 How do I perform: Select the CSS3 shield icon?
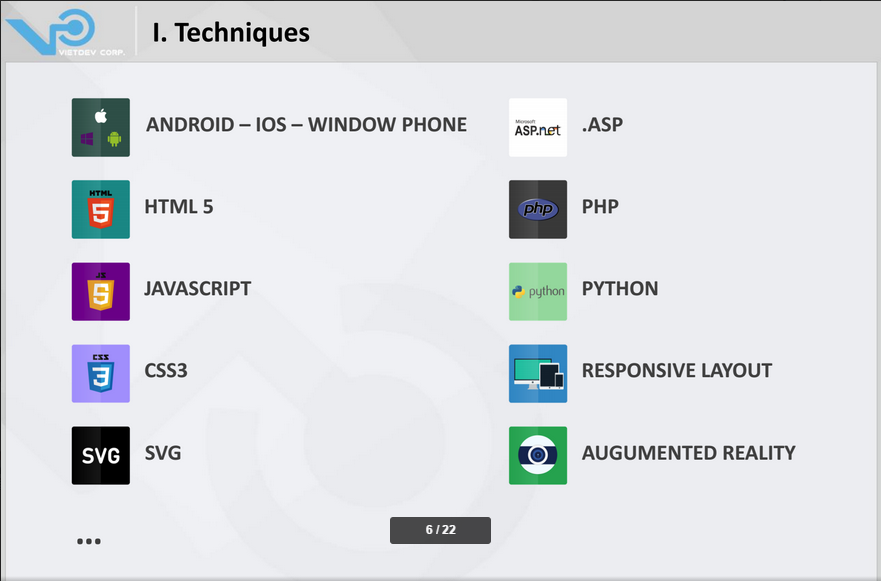pyautogui.click(x=101, y=373)
